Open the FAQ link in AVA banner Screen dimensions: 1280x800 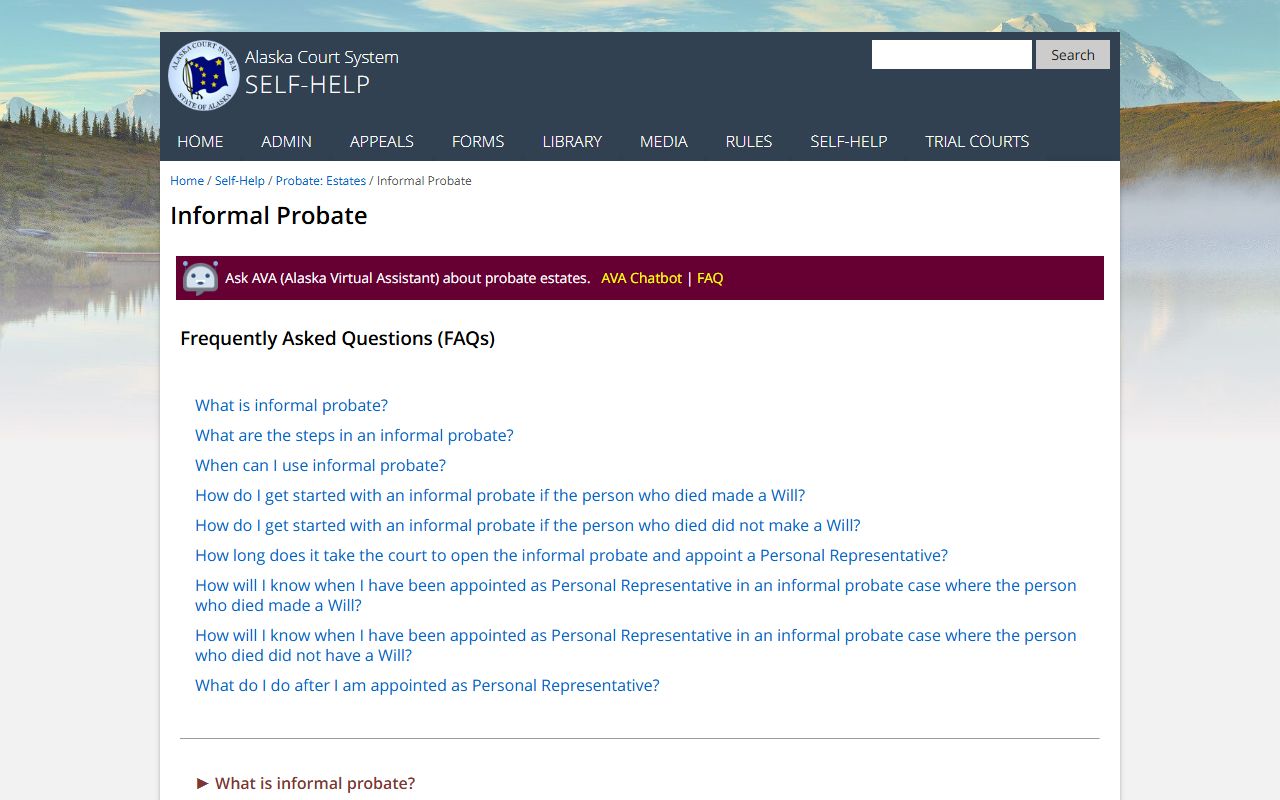pos(710,278)
